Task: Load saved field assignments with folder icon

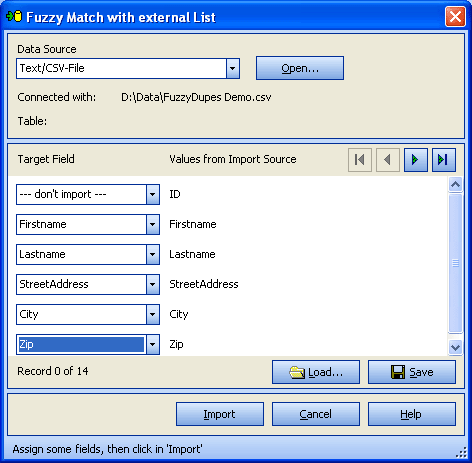Action: pyautogui.click(x=316, y=372)
